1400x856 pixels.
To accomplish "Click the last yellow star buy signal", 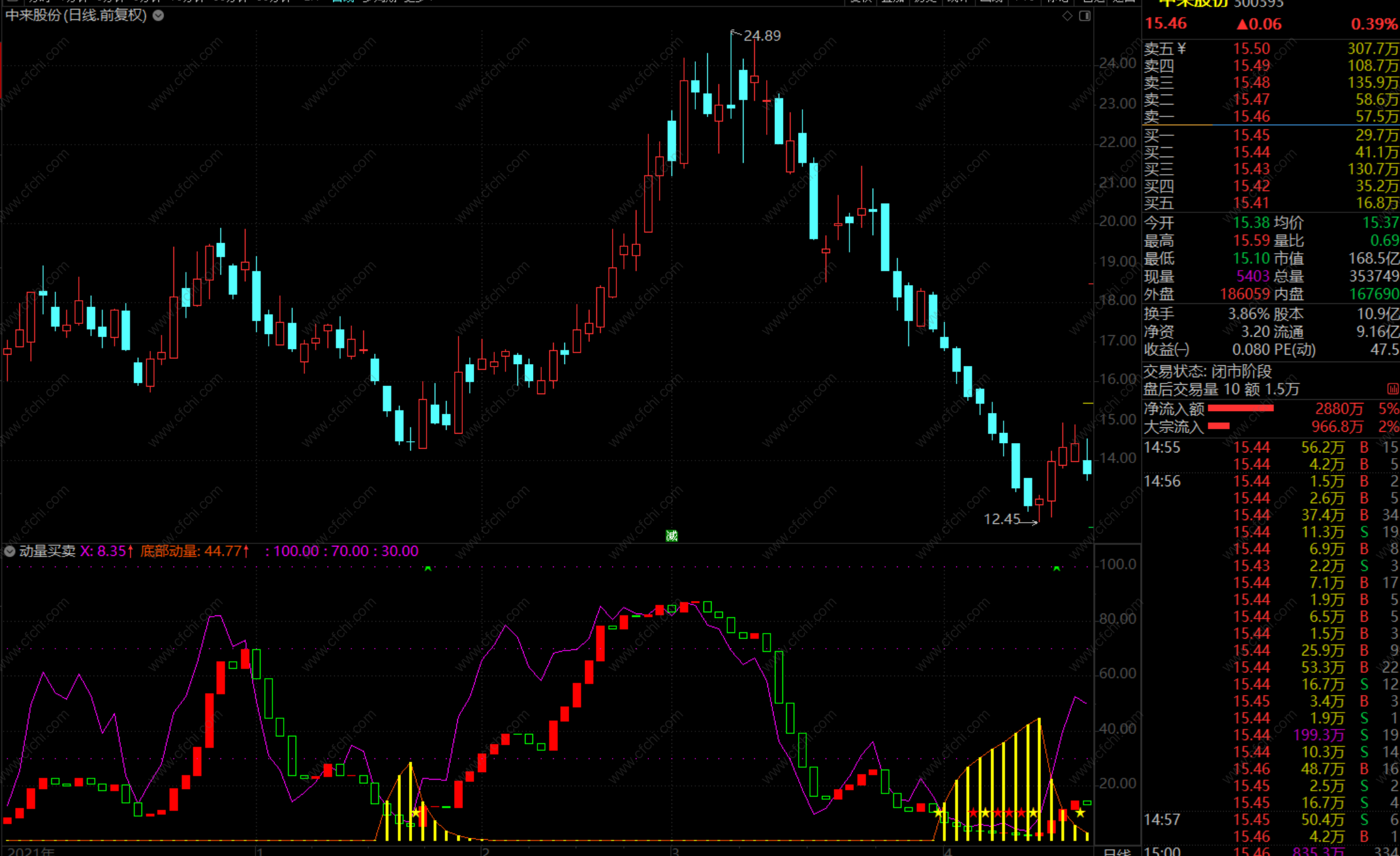I will 1081,813.
